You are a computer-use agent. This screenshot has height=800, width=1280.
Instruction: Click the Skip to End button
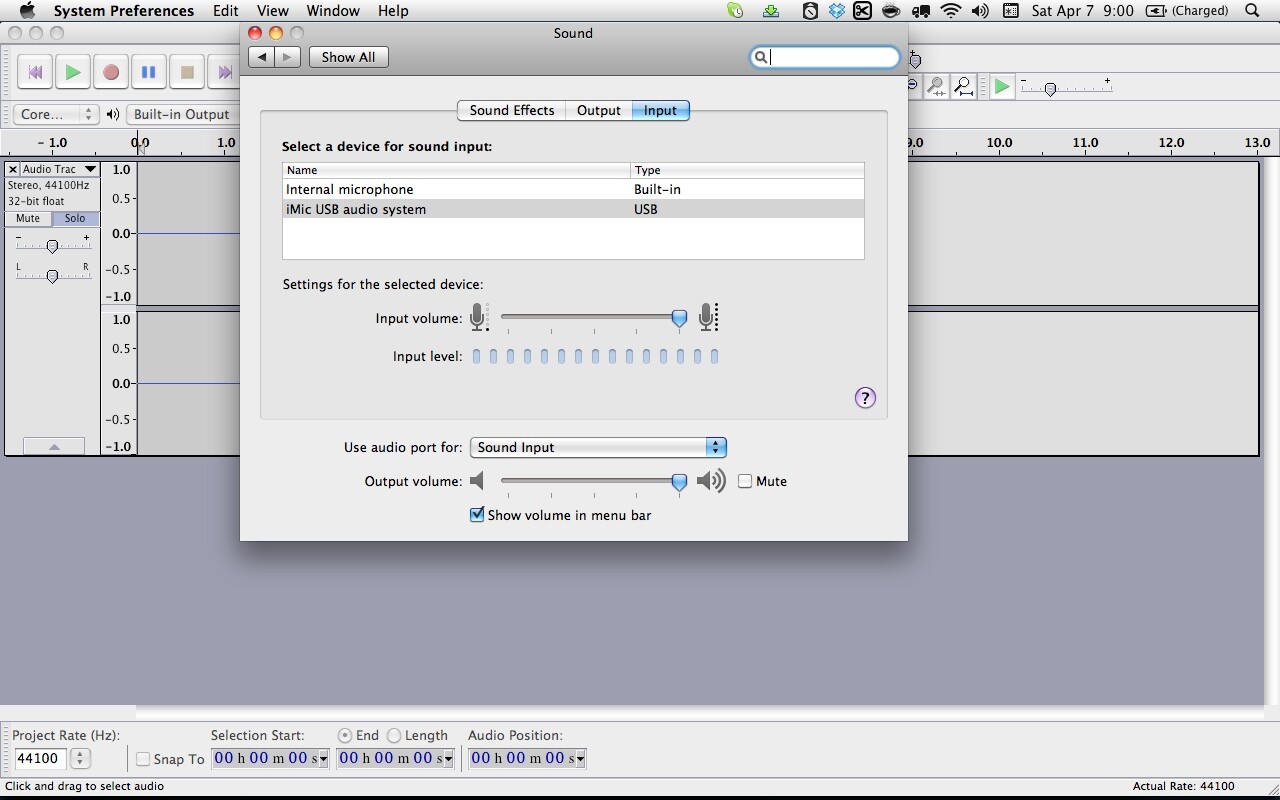[x=225, y=72]
